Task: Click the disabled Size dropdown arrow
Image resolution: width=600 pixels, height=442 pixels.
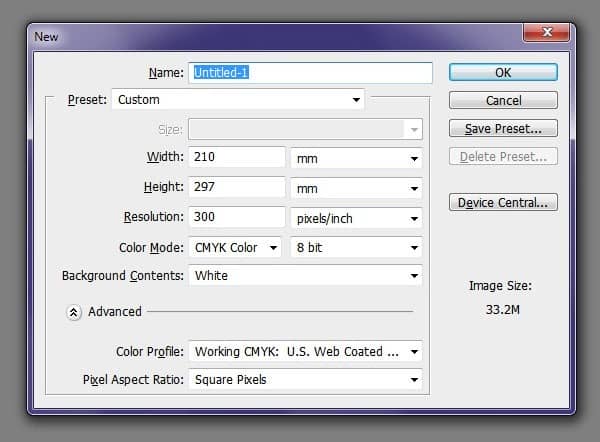Action: coord(414,129)
